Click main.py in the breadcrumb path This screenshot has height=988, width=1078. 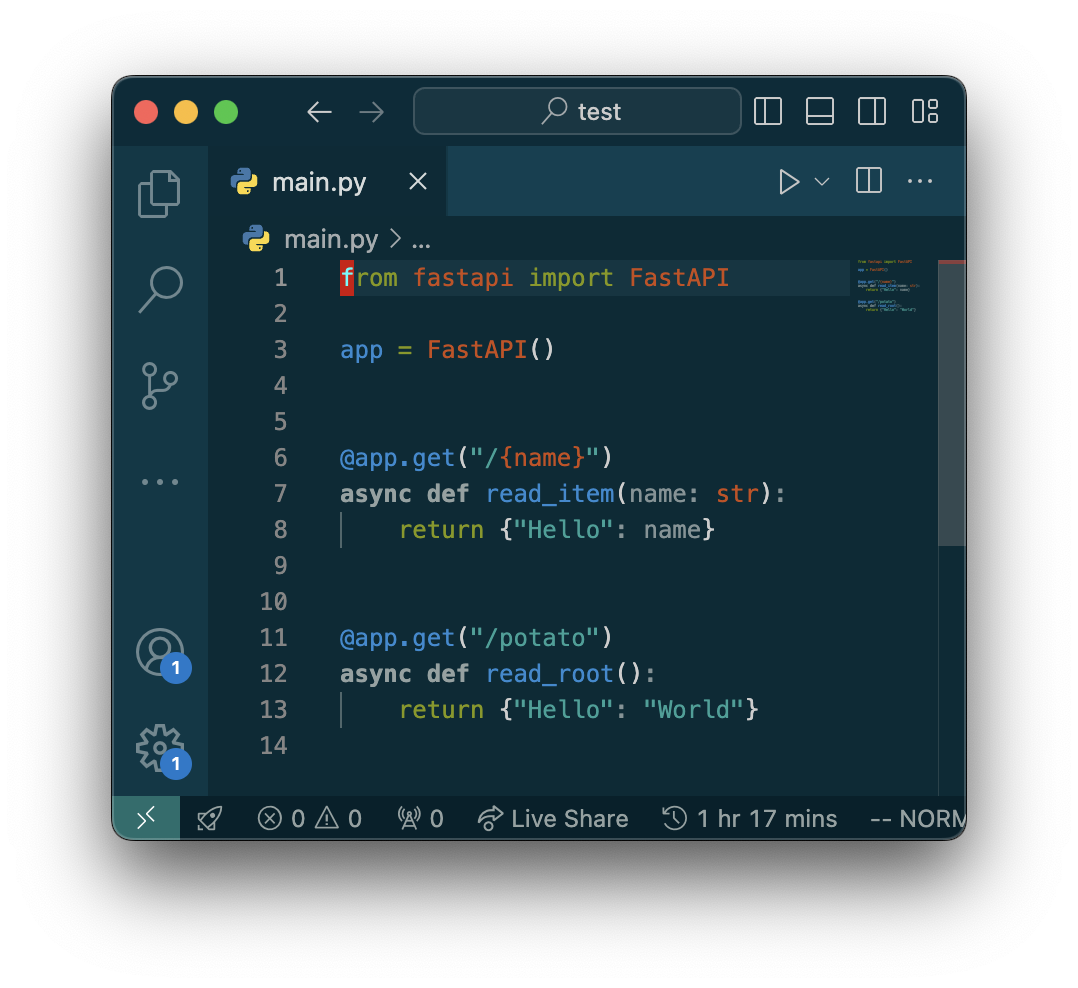click(330, 240)
